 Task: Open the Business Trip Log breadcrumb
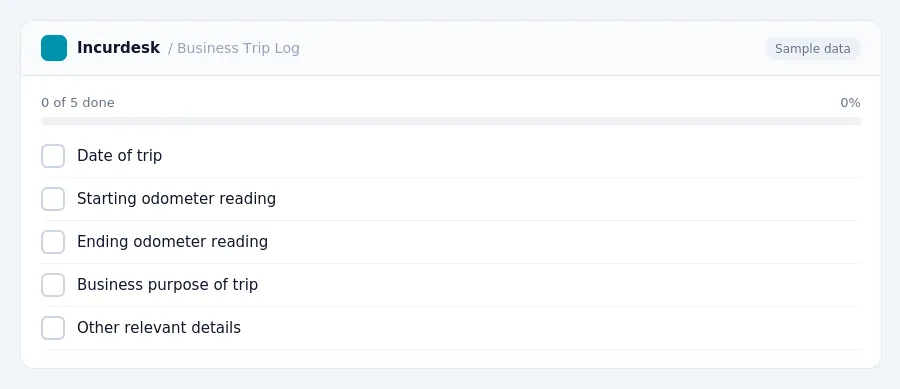point(238,48)
